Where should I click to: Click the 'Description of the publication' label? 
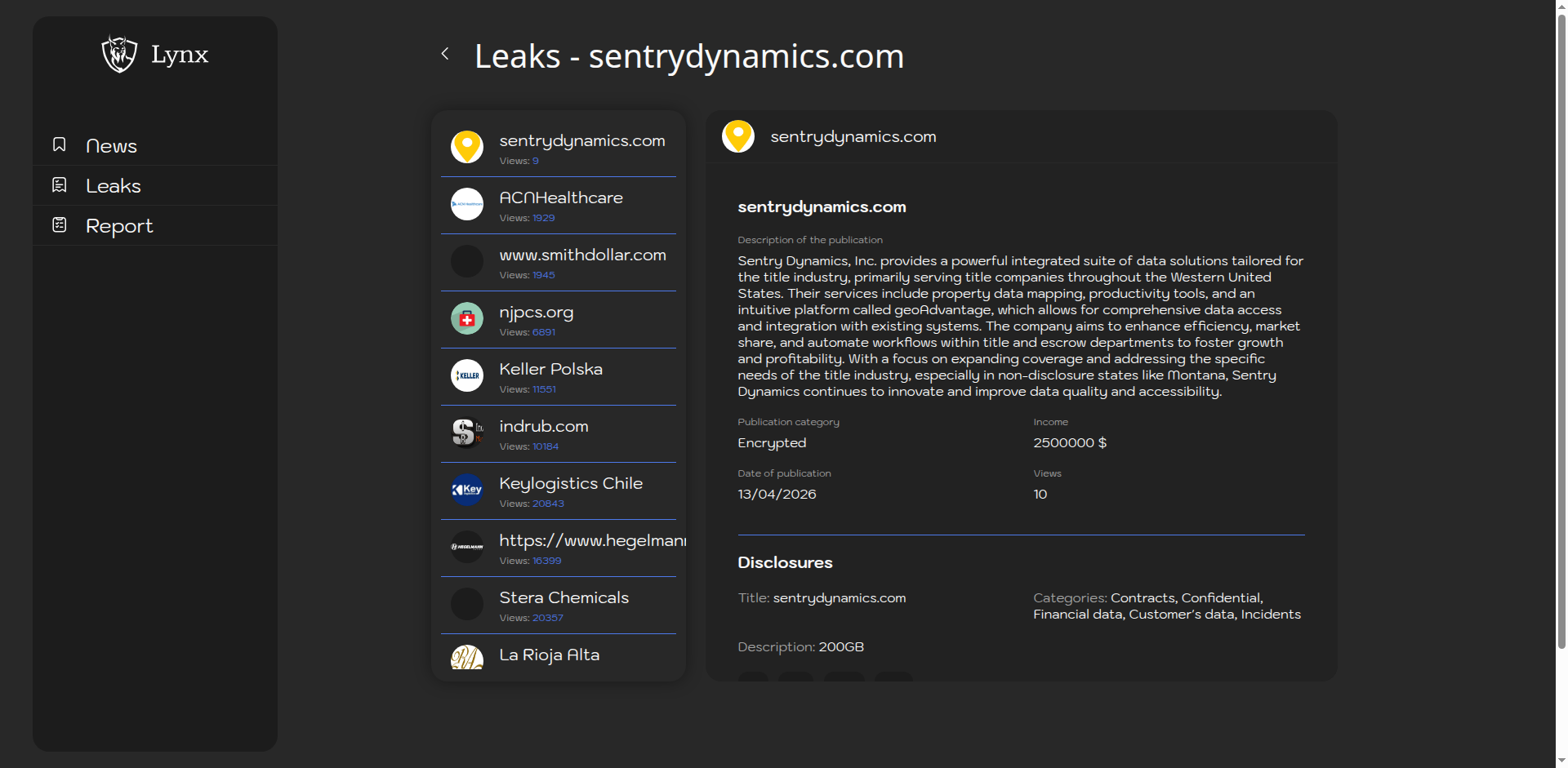pyautogui.click(x=810, y=240)
